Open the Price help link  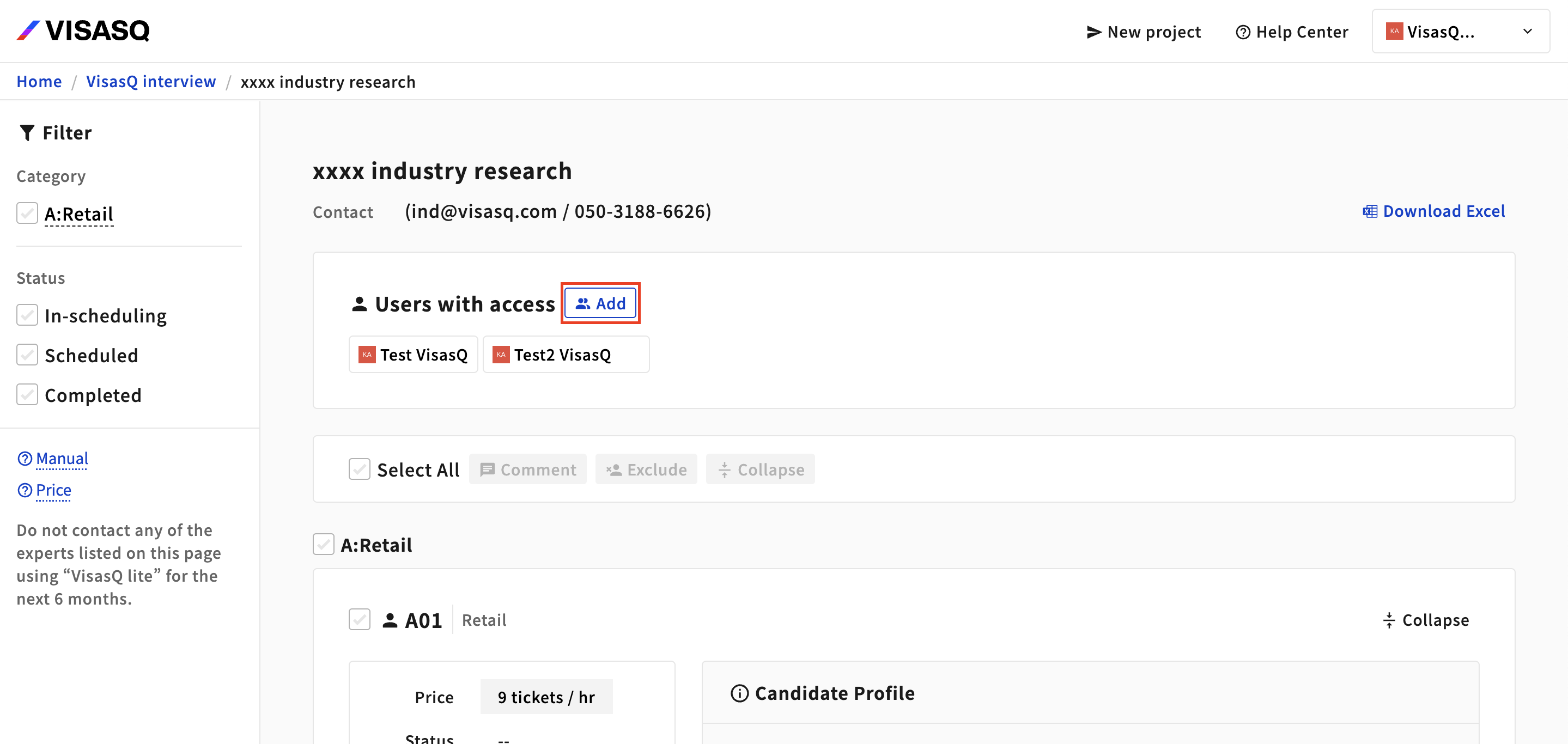point(53,490)
